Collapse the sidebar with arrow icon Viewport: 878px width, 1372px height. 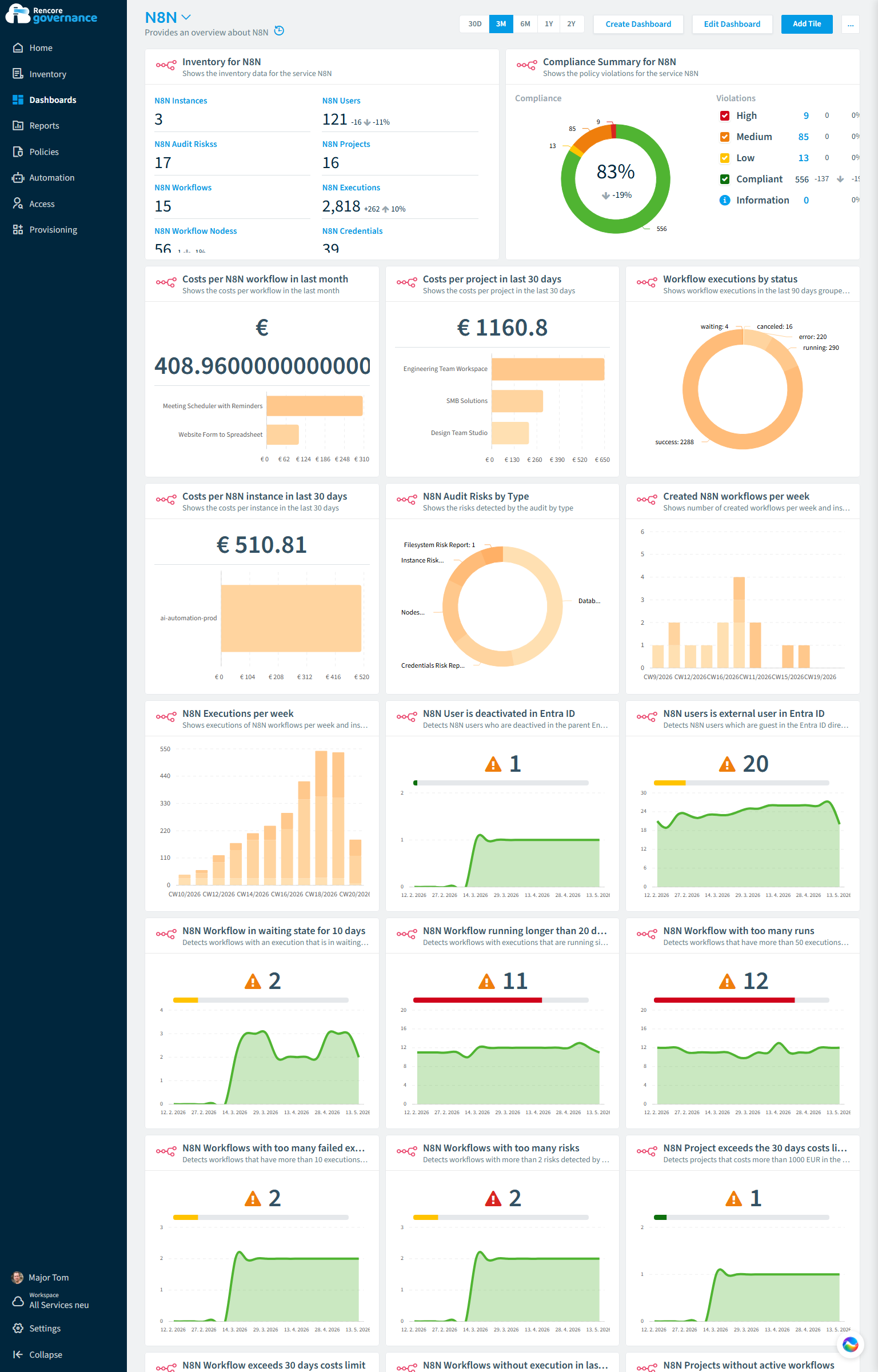click(18, 1354)
